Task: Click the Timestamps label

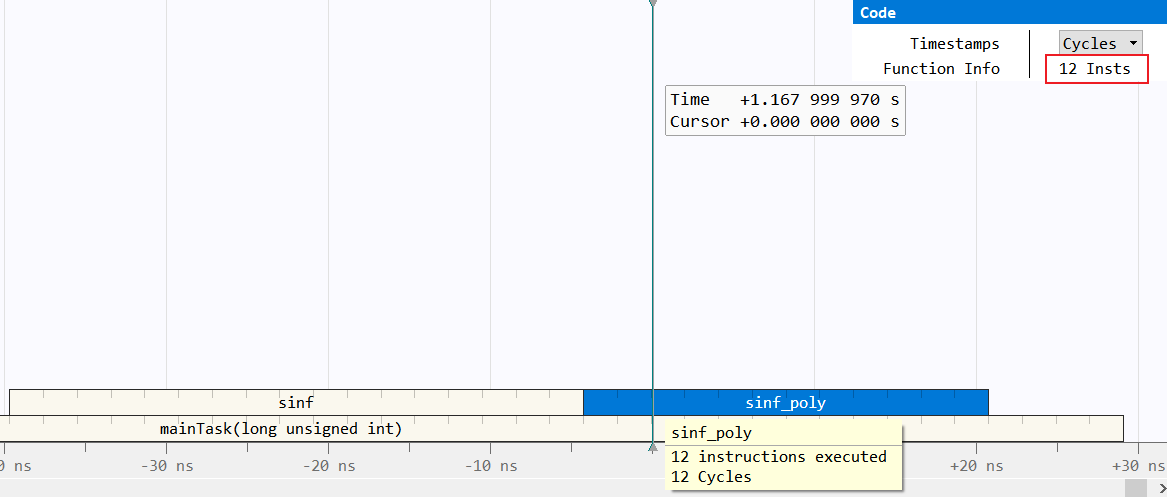Action: (x=954, y=44)
